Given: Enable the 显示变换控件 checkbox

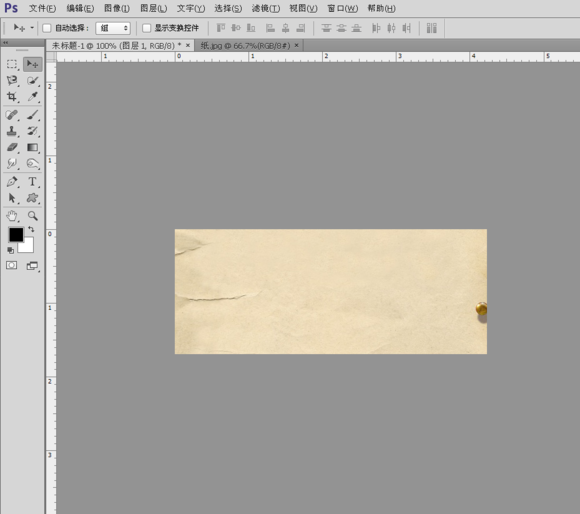Looking at the screenshot, I should click(147, 28).
